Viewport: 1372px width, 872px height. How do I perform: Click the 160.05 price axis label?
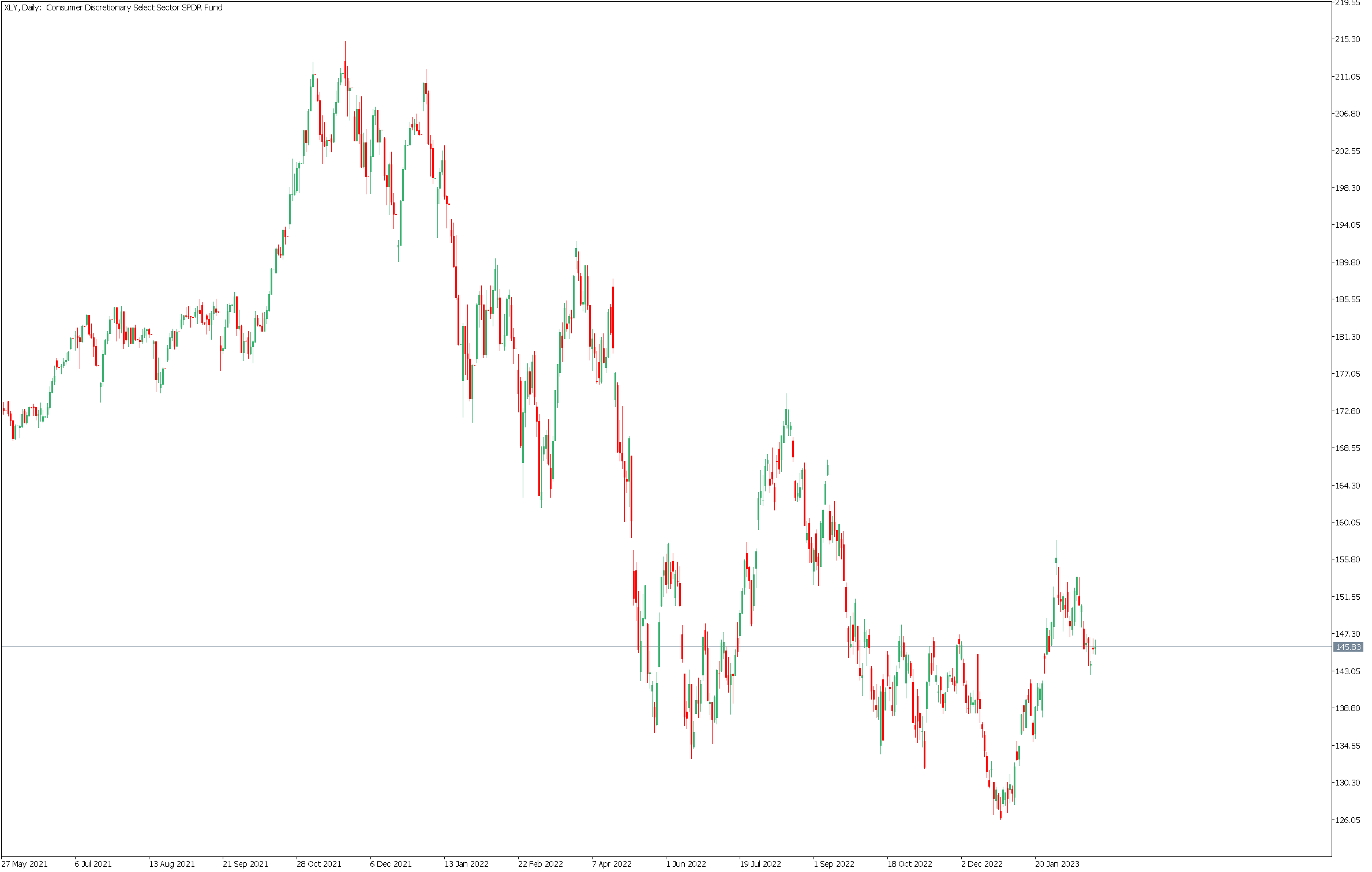1348,523
